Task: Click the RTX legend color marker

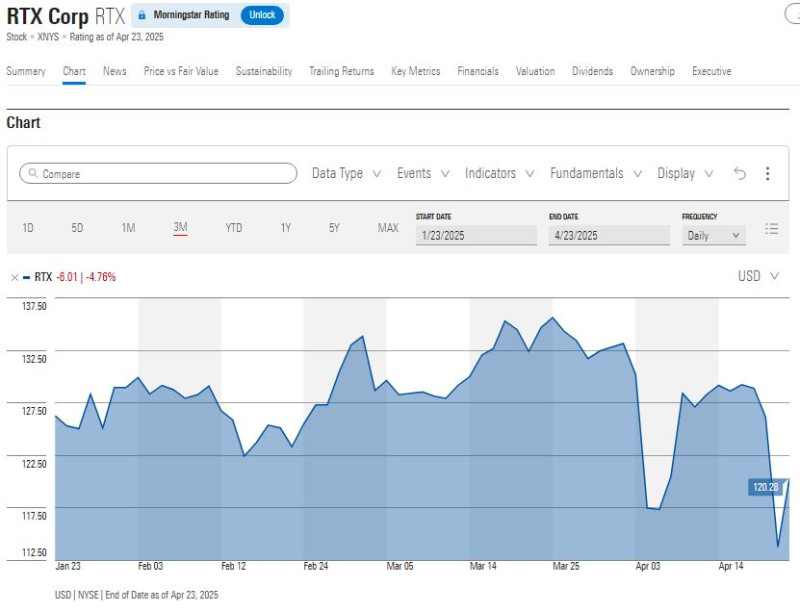Action: tap(27, 277)
